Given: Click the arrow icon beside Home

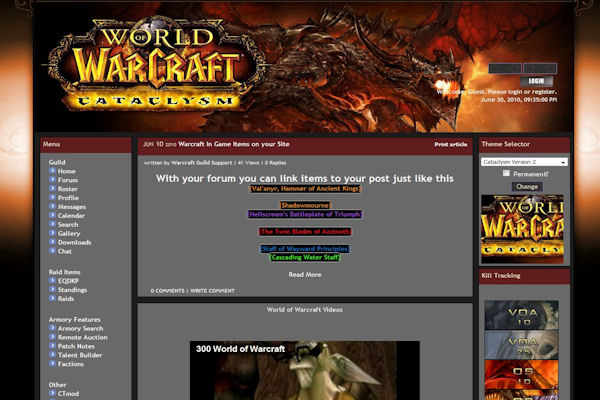Looking at the screenshot, I should coord(52,171).
